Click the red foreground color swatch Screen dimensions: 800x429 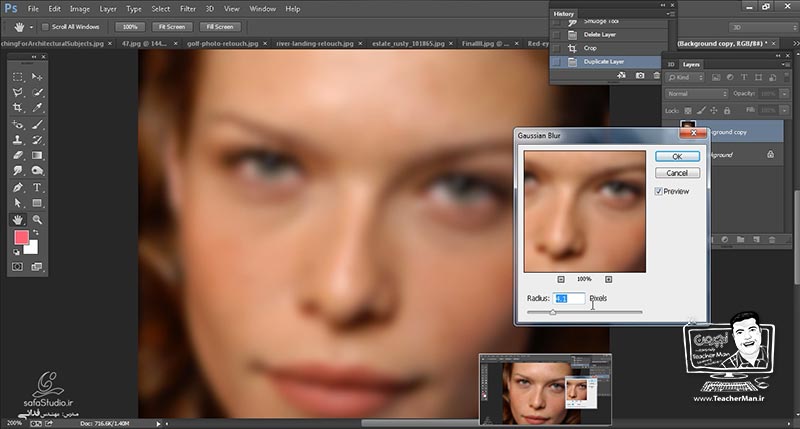21,237
